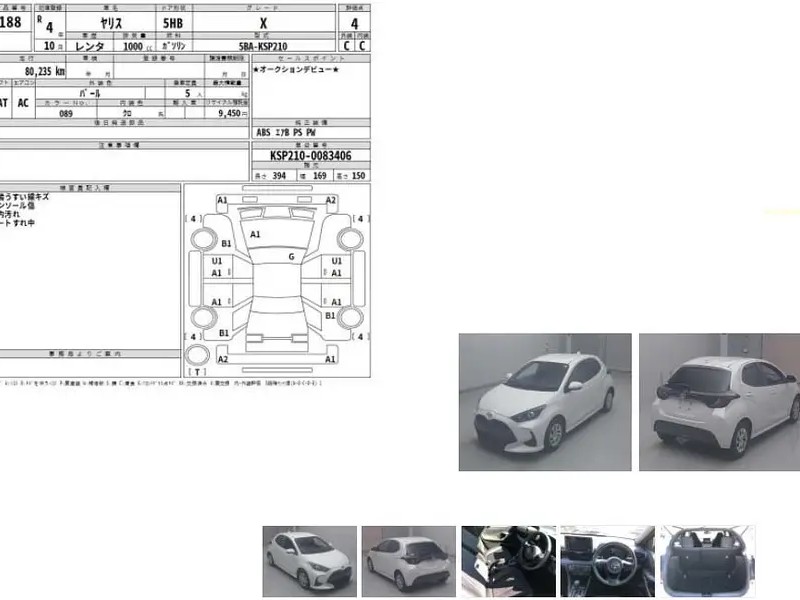
Task: Click the grade X cell
Action: tap(263, 20)
